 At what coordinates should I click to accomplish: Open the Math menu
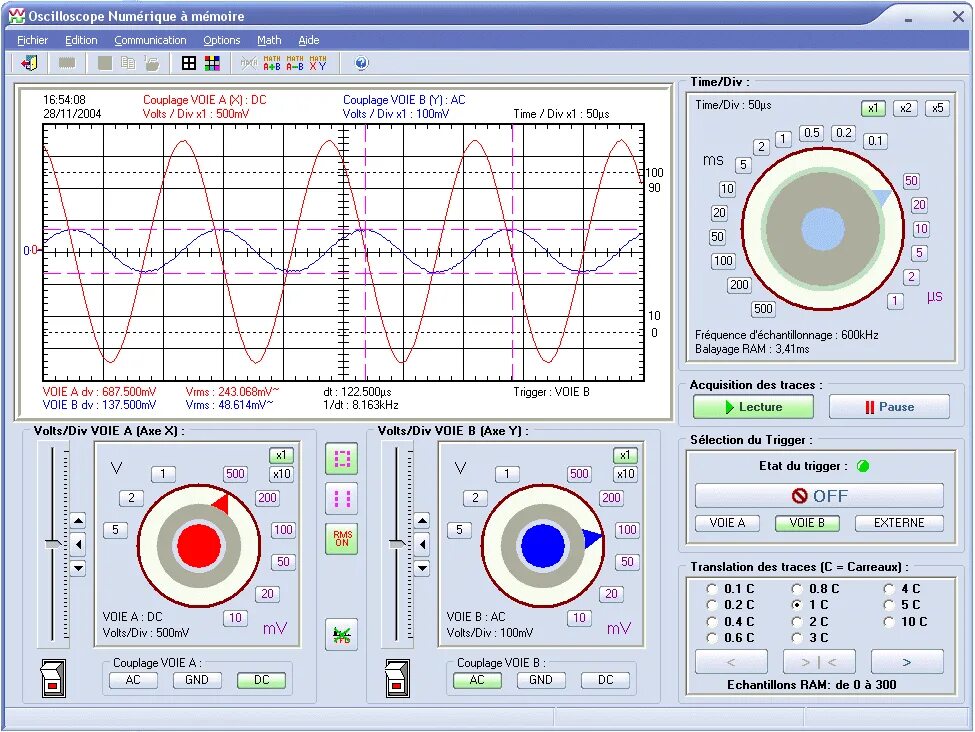[x=269, y=40]
